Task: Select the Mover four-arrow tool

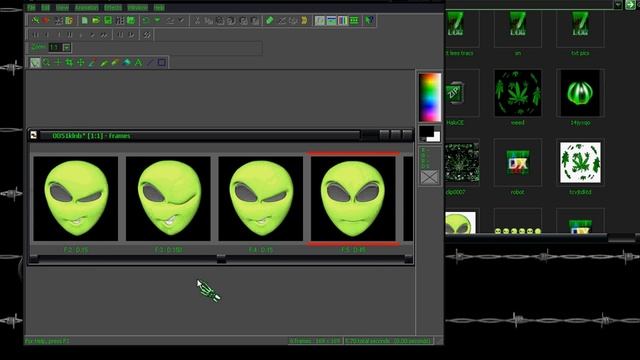Action: pos(81,62)
